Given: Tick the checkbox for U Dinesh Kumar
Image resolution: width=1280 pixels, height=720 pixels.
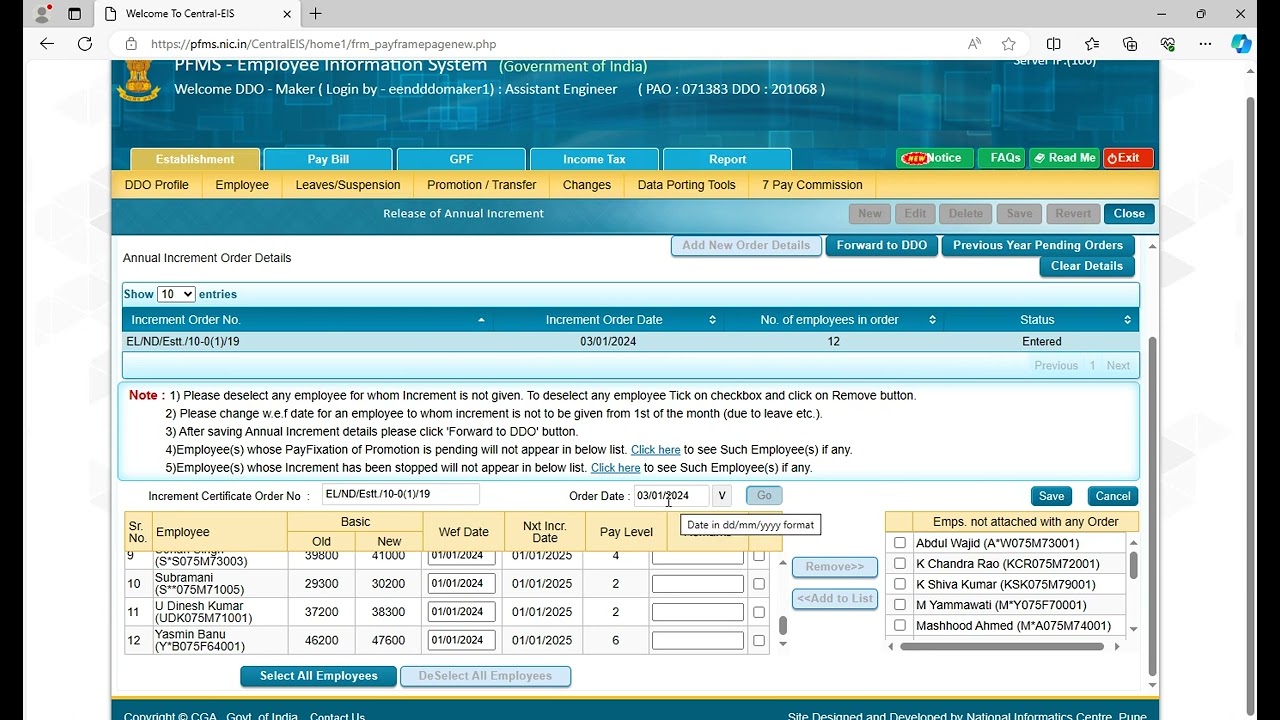Looking at the screenshot, I should [759, 612].
